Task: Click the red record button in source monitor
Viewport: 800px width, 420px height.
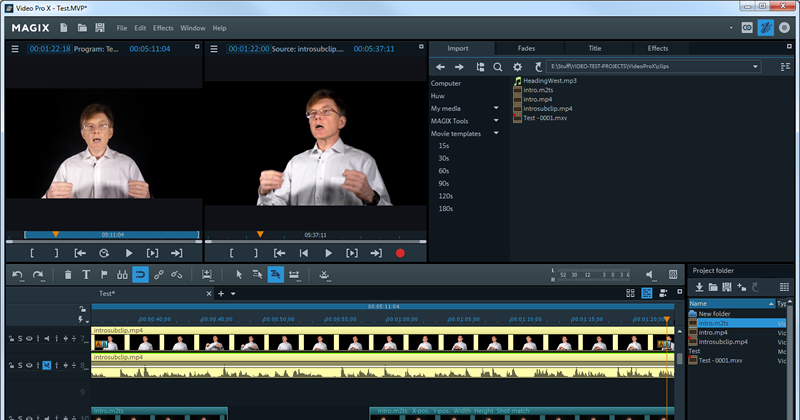Action: click(x=400, y=254)
